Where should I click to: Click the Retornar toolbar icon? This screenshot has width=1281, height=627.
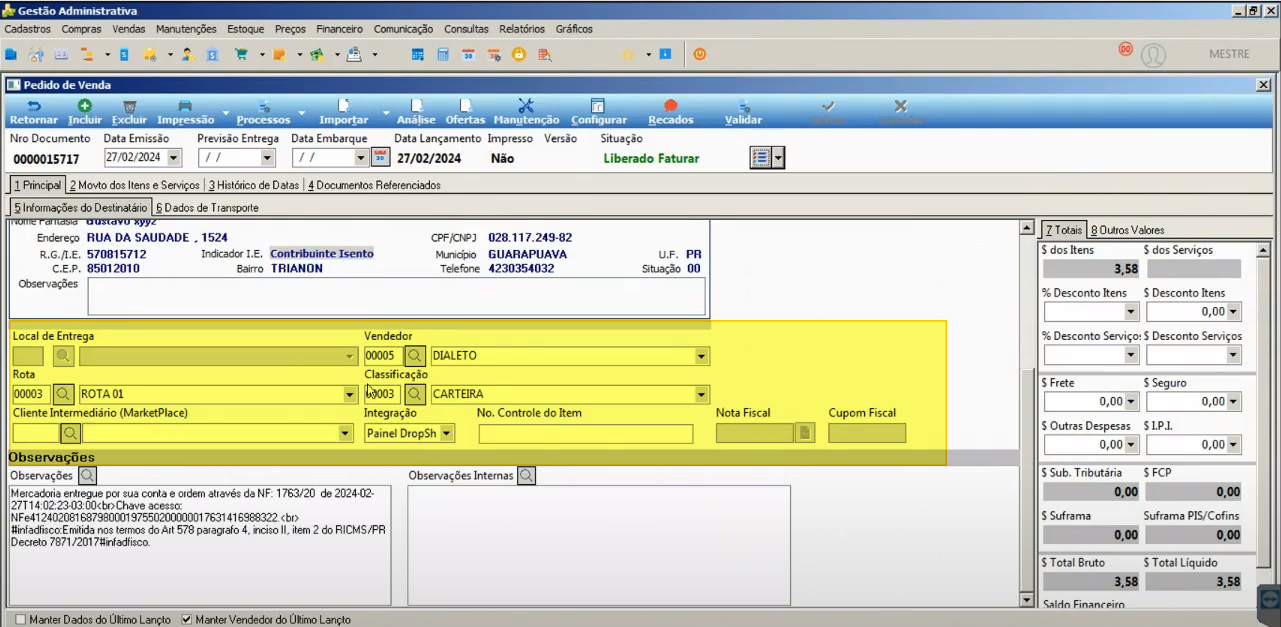[x=33, y=106]
